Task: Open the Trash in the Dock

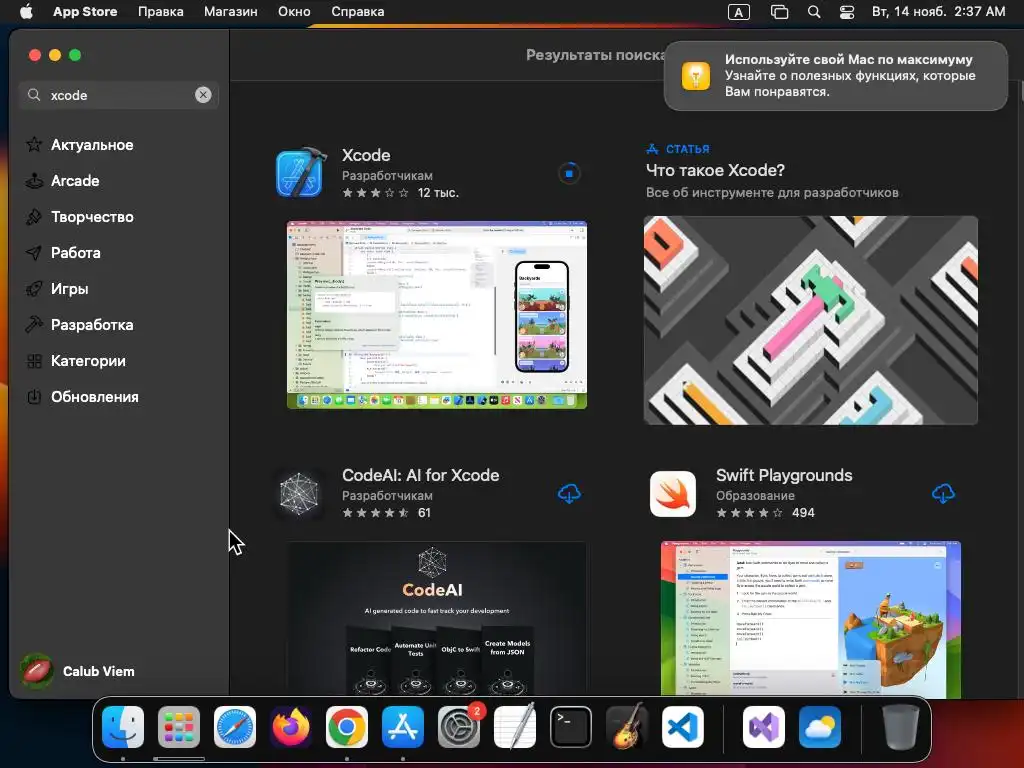Action: coord(901,727)
